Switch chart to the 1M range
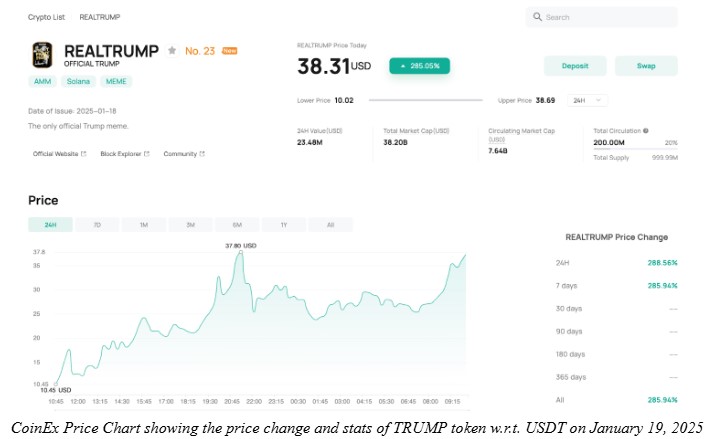 144,225
